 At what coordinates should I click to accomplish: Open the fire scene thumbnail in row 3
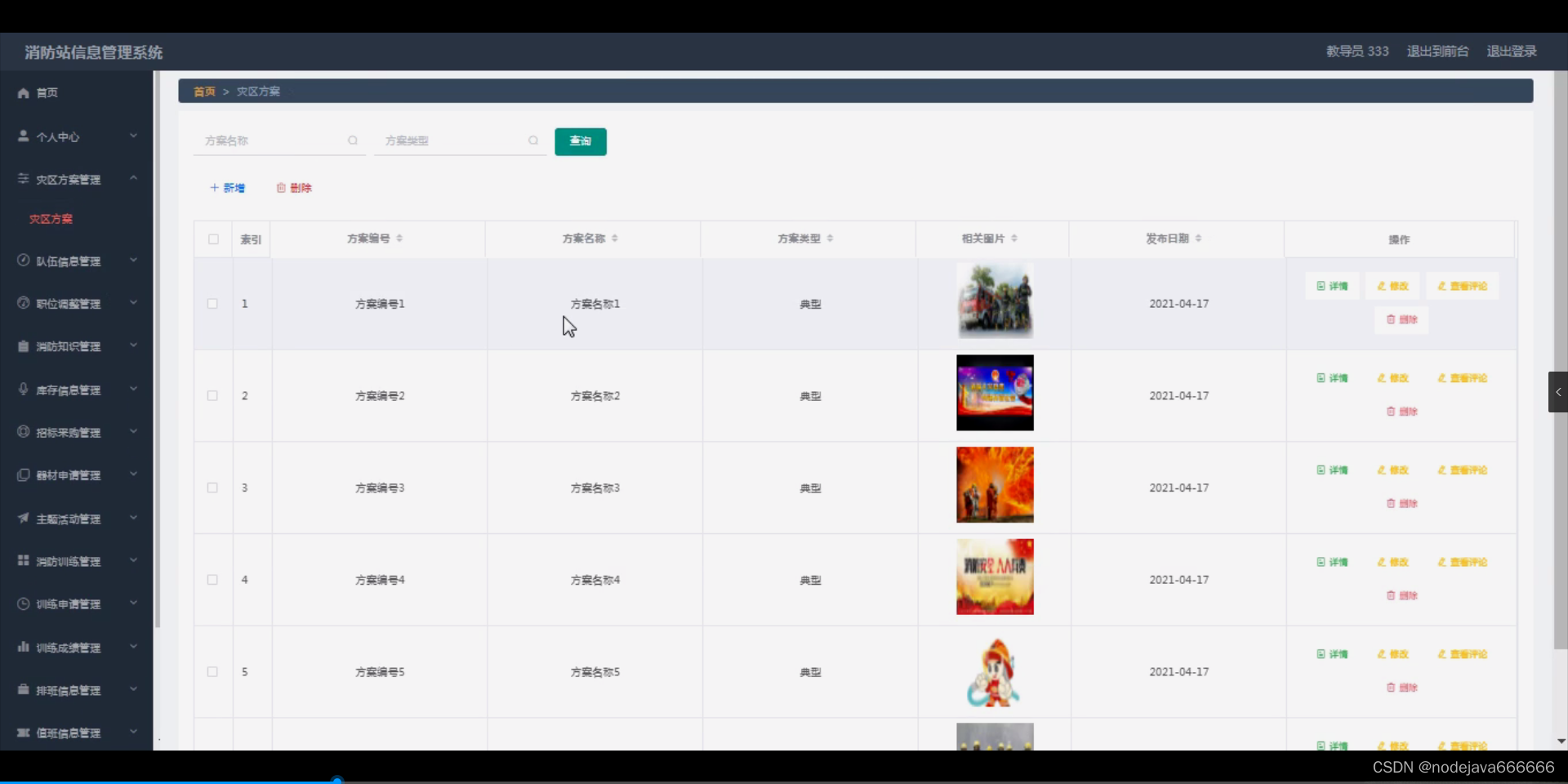coord(995,485)
